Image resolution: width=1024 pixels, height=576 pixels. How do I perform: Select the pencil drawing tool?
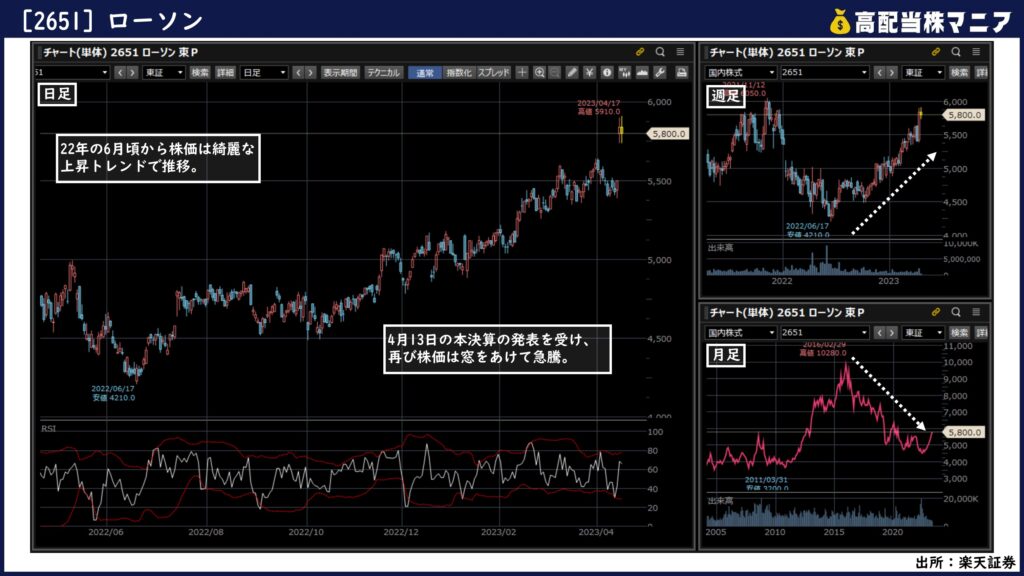572,72
